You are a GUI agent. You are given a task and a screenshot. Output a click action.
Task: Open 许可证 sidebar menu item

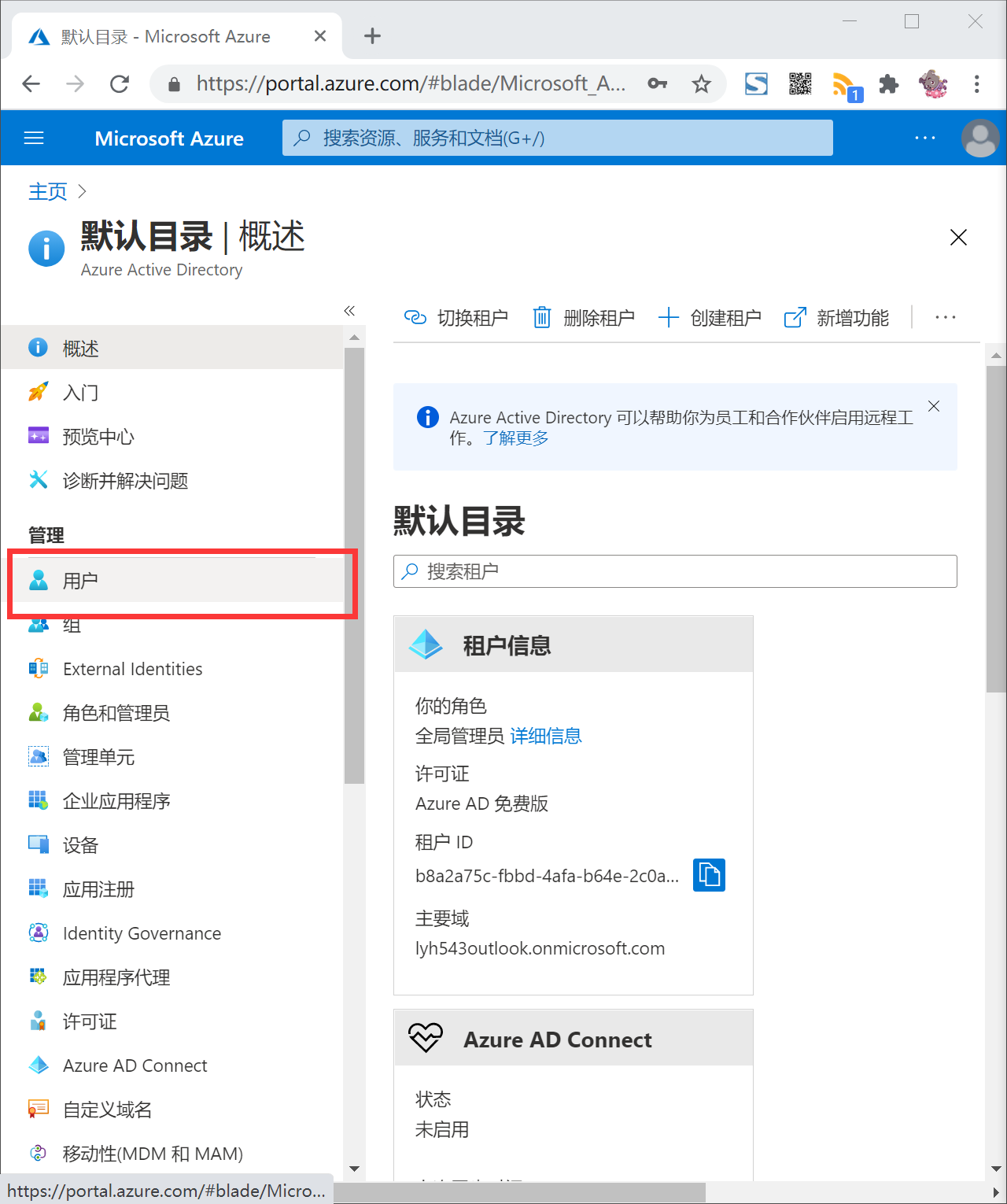(x=172, y=1021)
